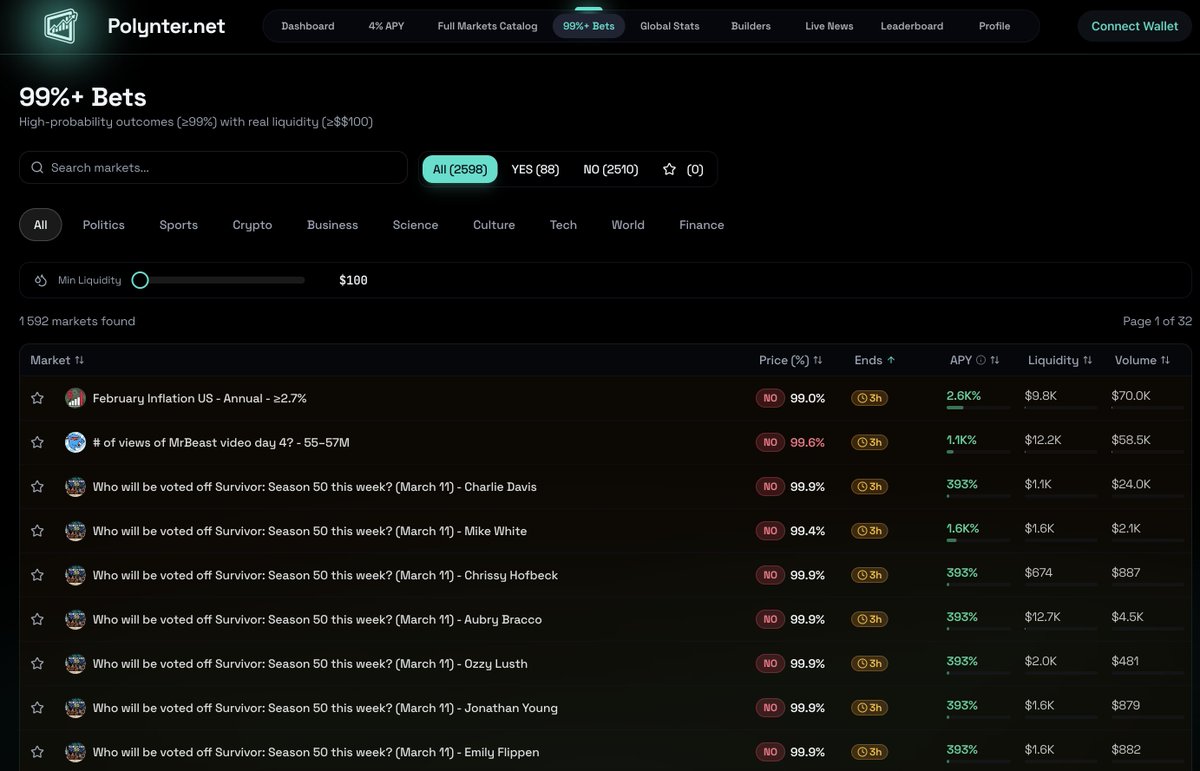This screenshot has height=771, width=1200.
Task: Sort table by APY arrows
Action: coord(995,360)
